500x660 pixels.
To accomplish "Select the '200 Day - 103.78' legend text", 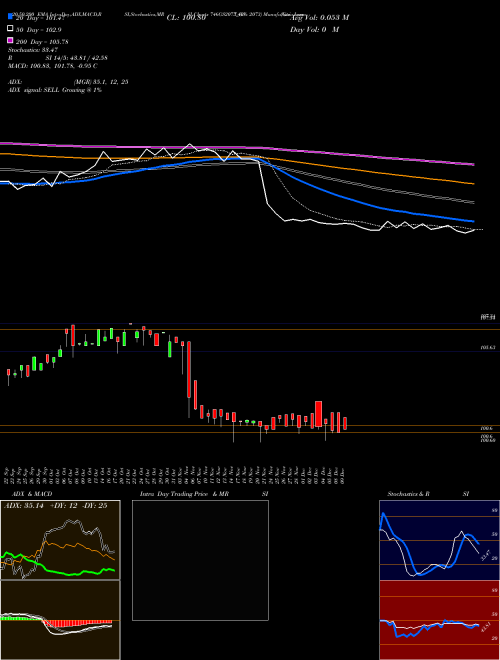I will (x=42, y=42).
